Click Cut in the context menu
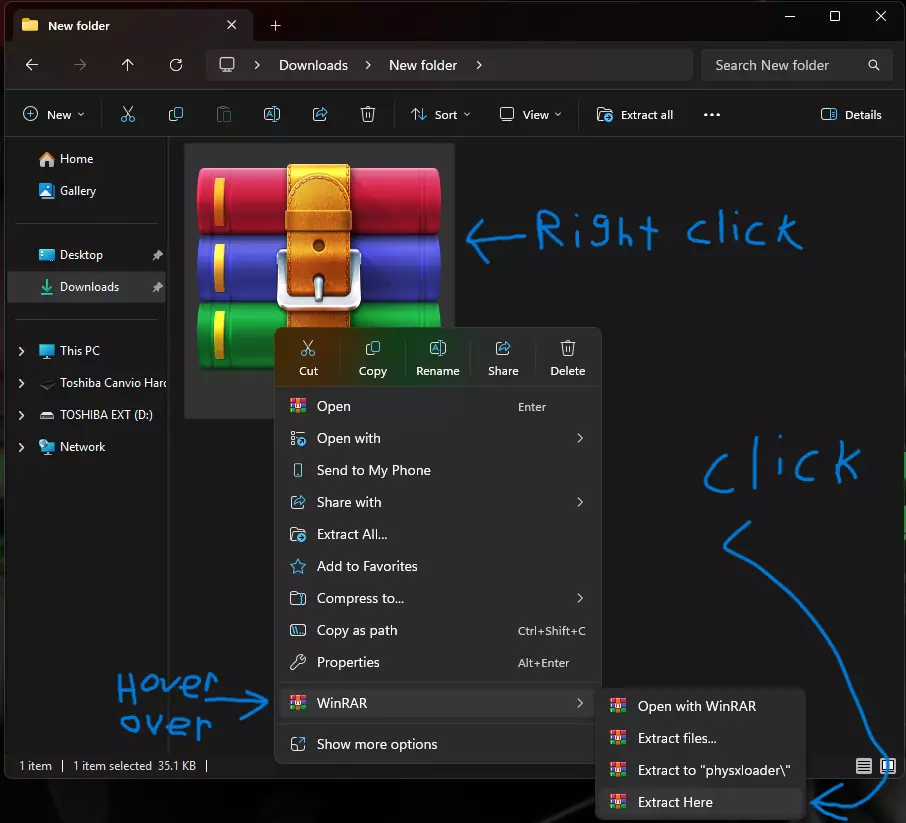Image resolution: width=906 pixels, height=823 pixels. (x=308, y=358)
